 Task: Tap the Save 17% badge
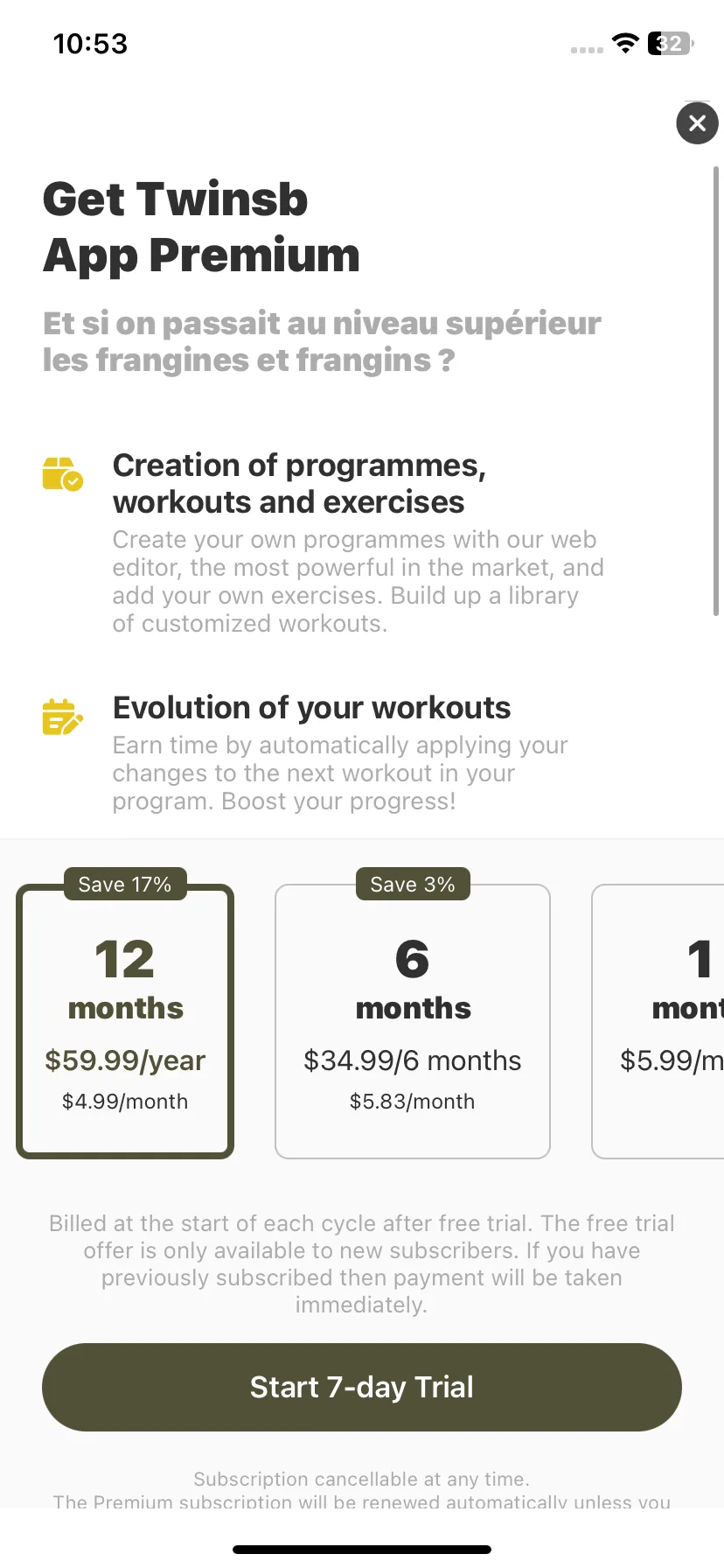(125, 885)
